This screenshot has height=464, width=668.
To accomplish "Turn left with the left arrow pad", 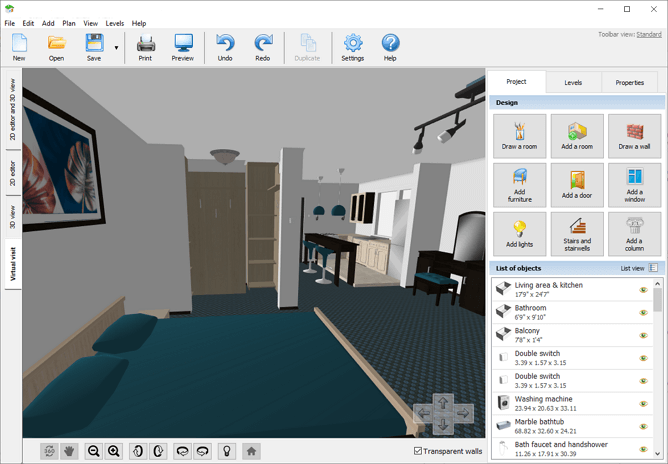I will 423,413.
